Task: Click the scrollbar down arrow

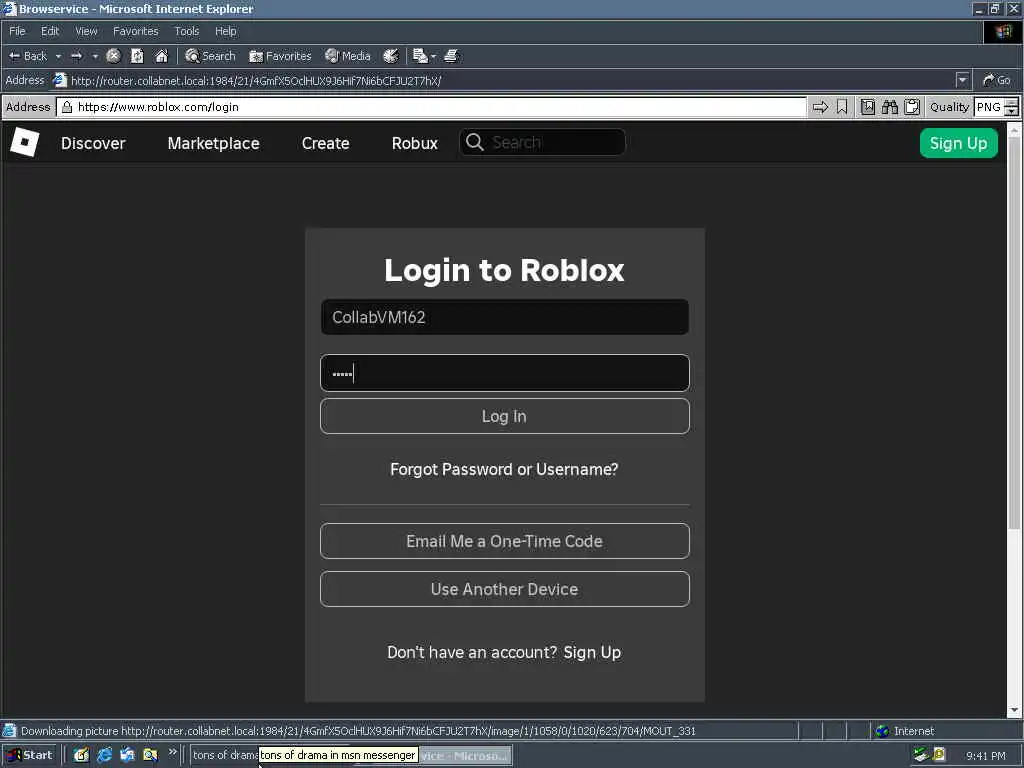Action: 1014,710
